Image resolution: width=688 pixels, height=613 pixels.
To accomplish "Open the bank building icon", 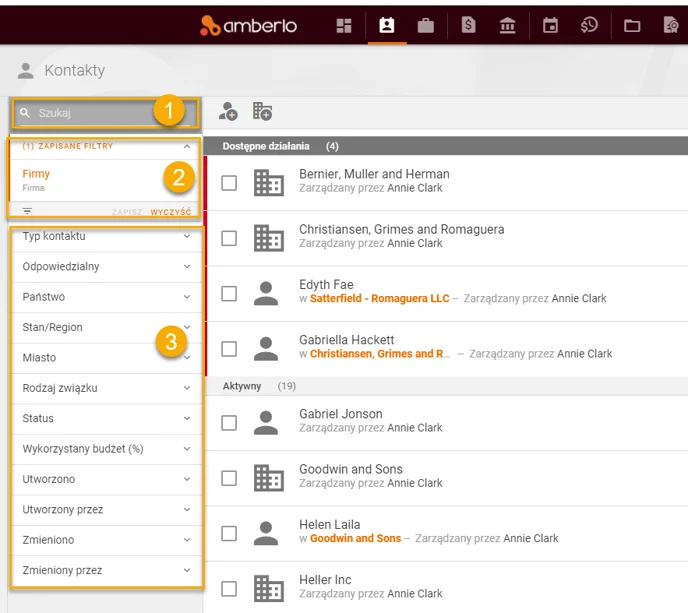I will [507, 26].
